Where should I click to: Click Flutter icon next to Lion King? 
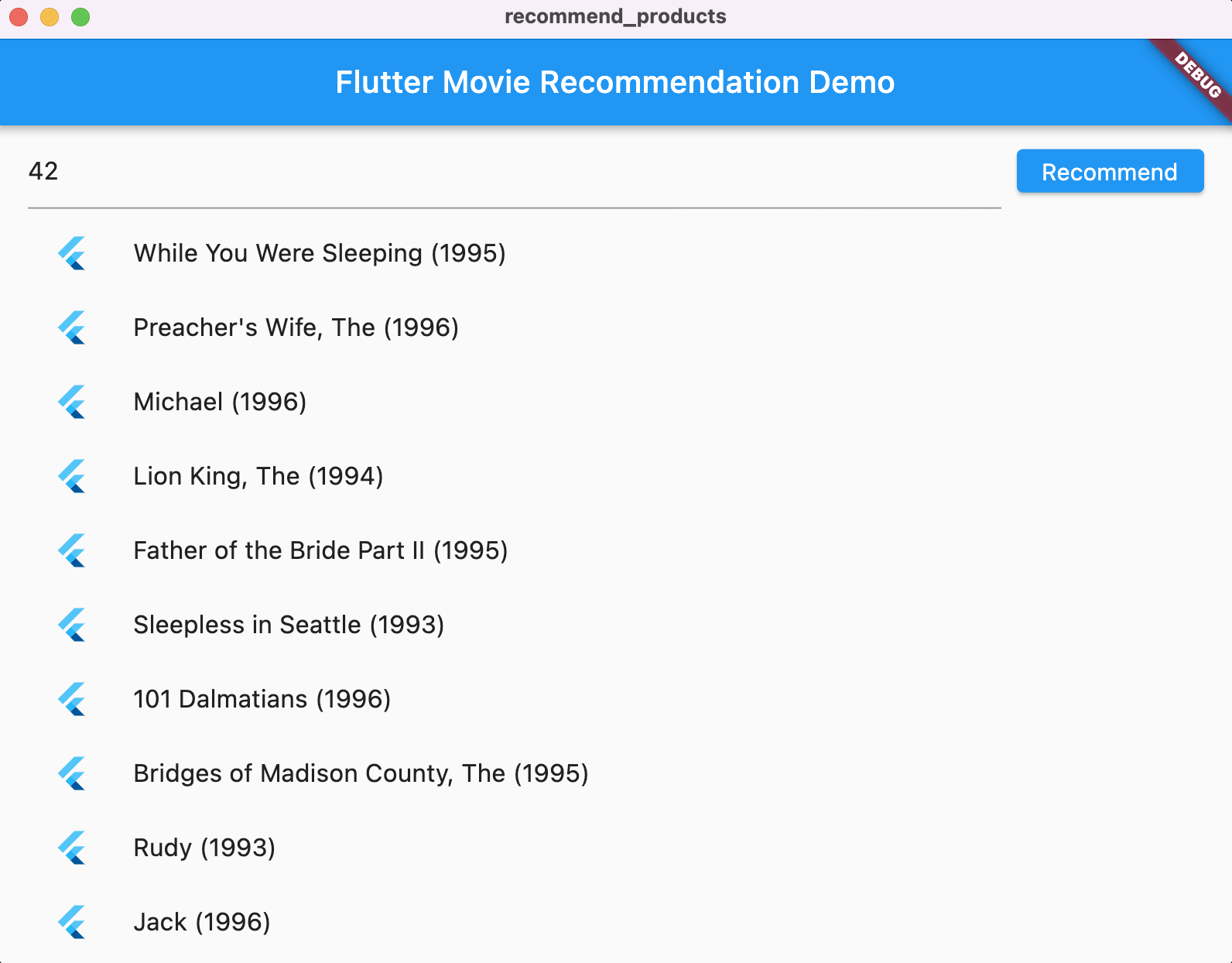click(72, 476)
